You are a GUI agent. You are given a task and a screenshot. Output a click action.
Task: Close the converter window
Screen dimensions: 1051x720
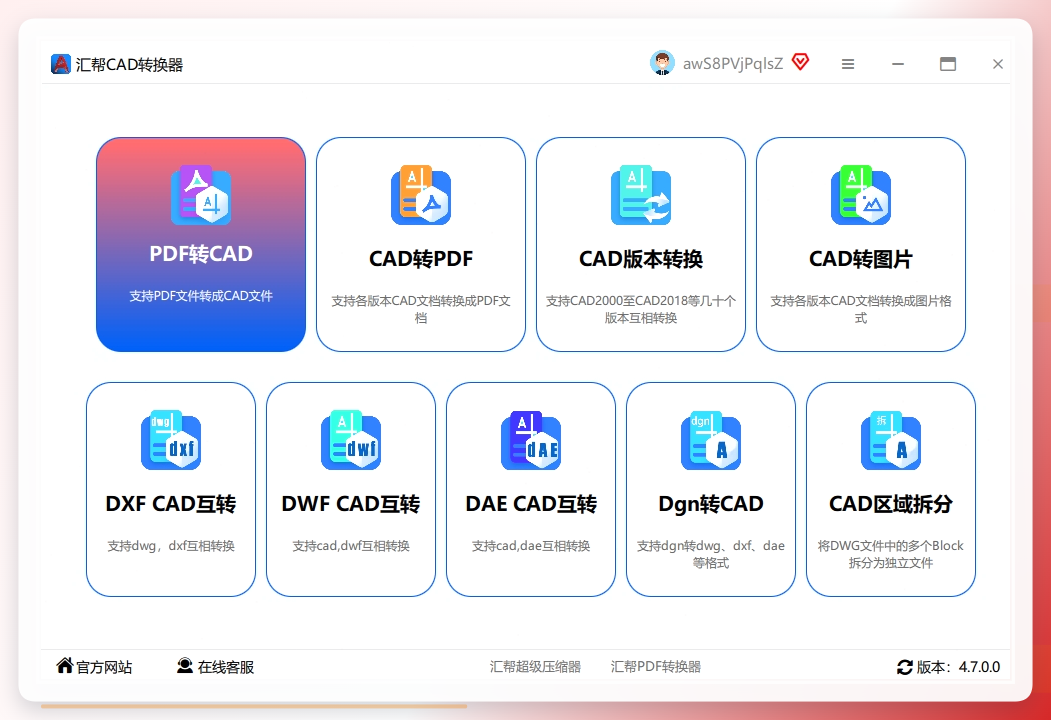click(x=998, y=64)
